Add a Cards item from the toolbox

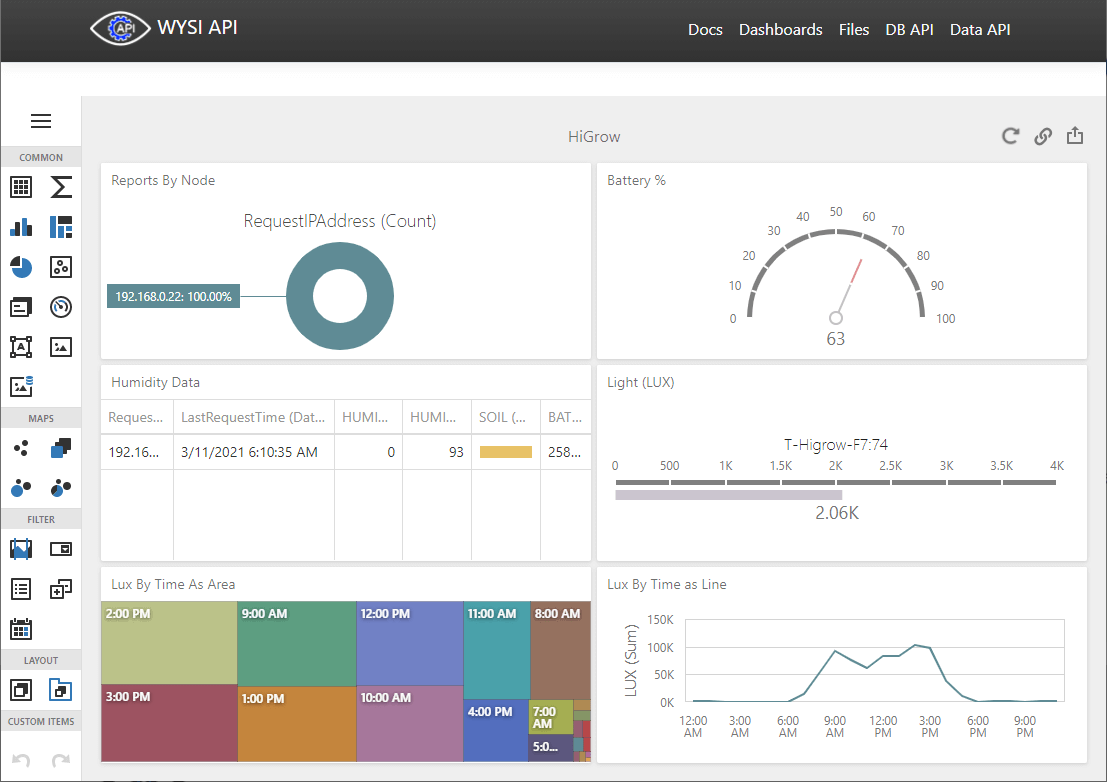[x=21, y=307]
